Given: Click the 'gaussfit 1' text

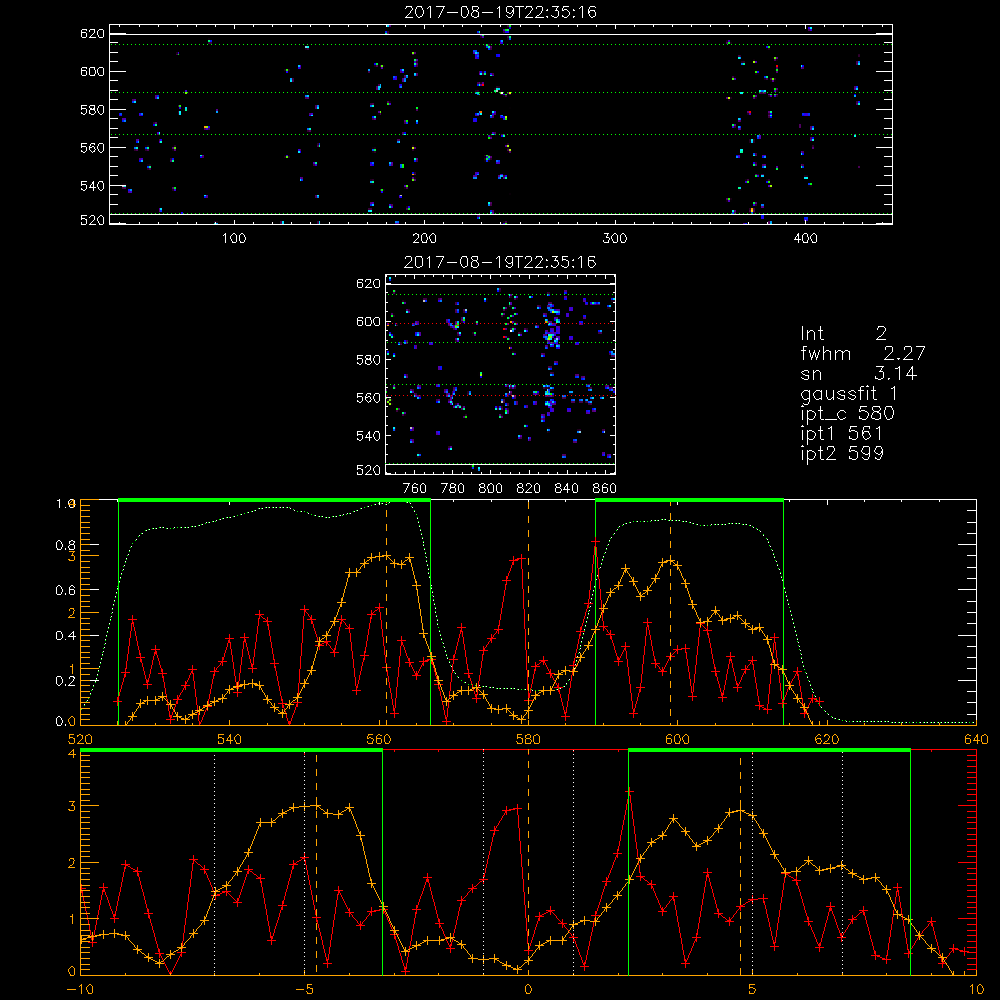Looking at the screenshot, I should point(849,393).
